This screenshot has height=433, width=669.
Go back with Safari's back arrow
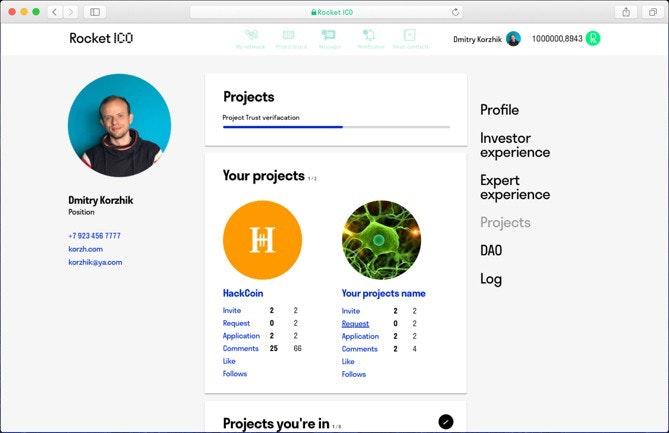pyautogui.click(x=55, y=12)
